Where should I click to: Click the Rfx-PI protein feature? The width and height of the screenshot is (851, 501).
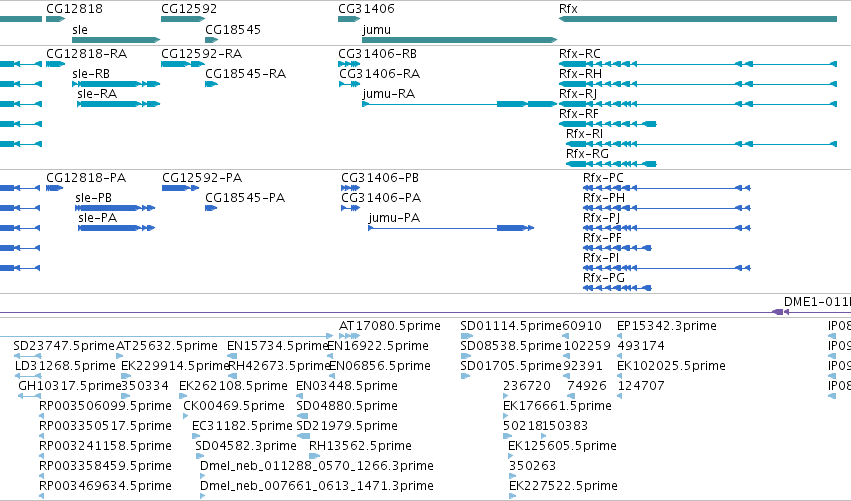[x=666, y=268]
